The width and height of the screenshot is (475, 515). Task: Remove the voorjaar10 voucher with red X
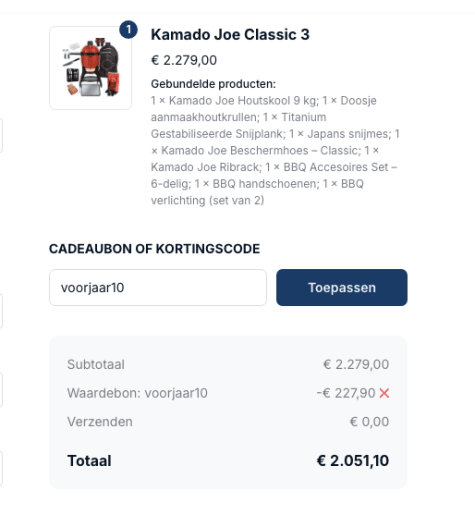[384, 393]
